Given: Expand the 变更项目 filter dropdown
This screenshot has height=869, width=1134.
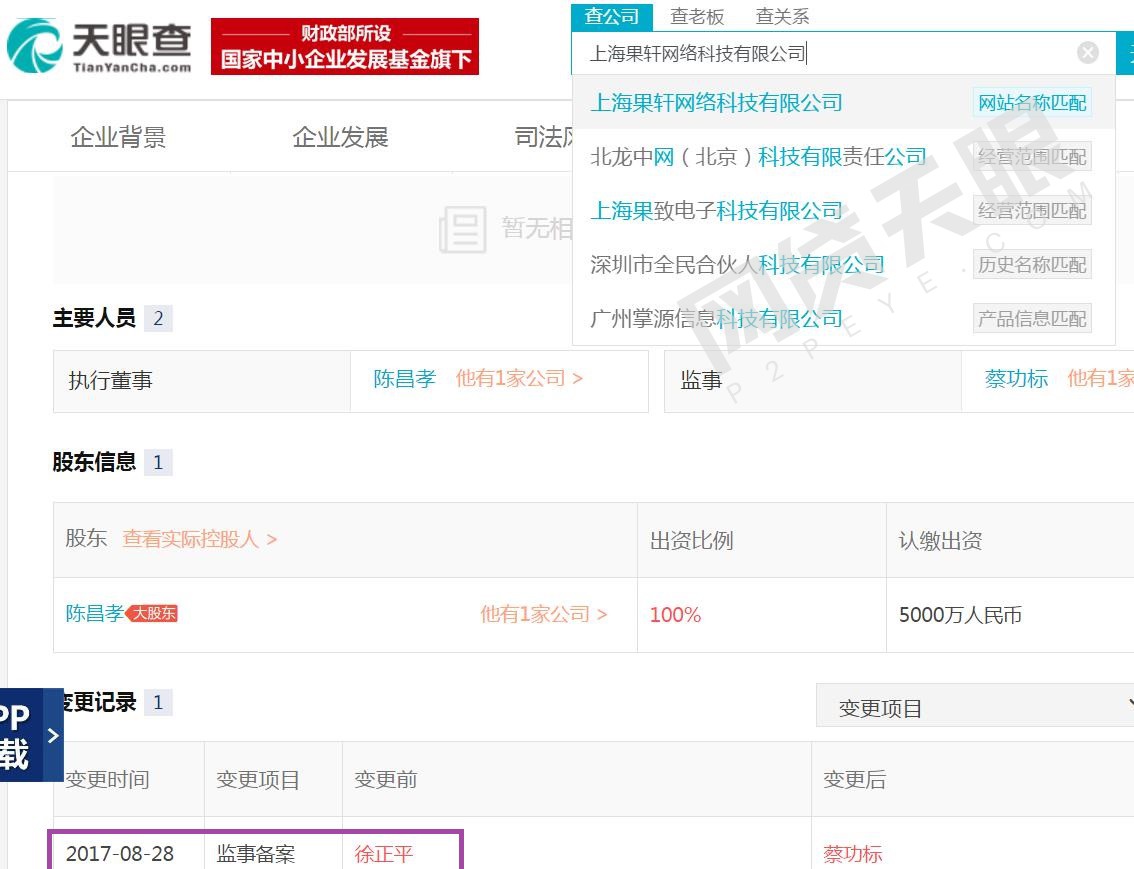Looking at the screenshot, I should coord(975,706).
